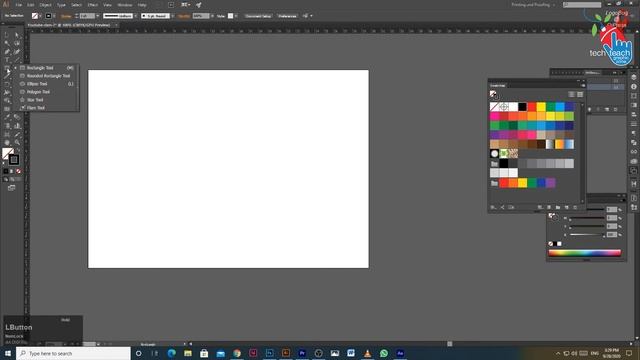Open the Change Screen Mode icon
640x360 pixels.
point(11,188)
